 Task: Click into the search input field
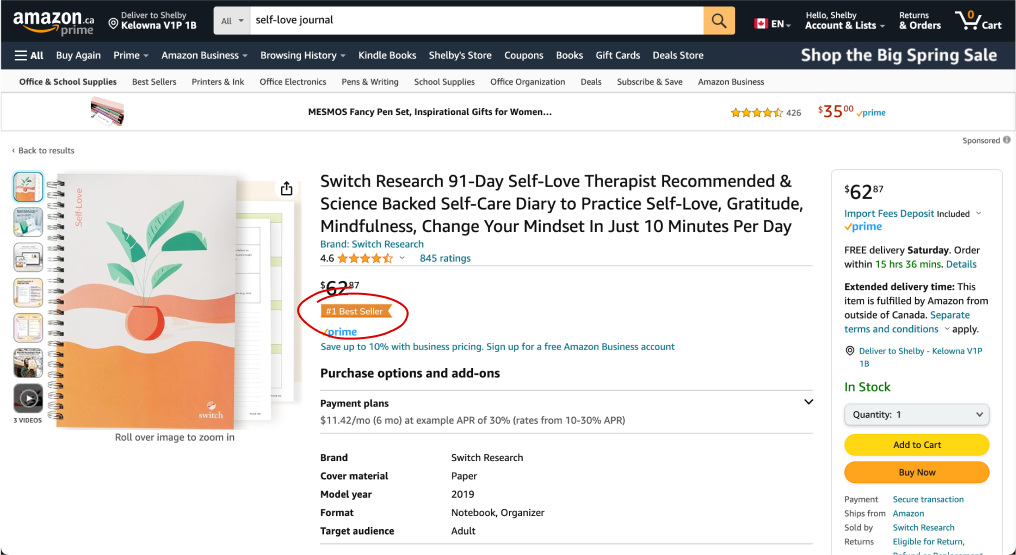(476, 20)
